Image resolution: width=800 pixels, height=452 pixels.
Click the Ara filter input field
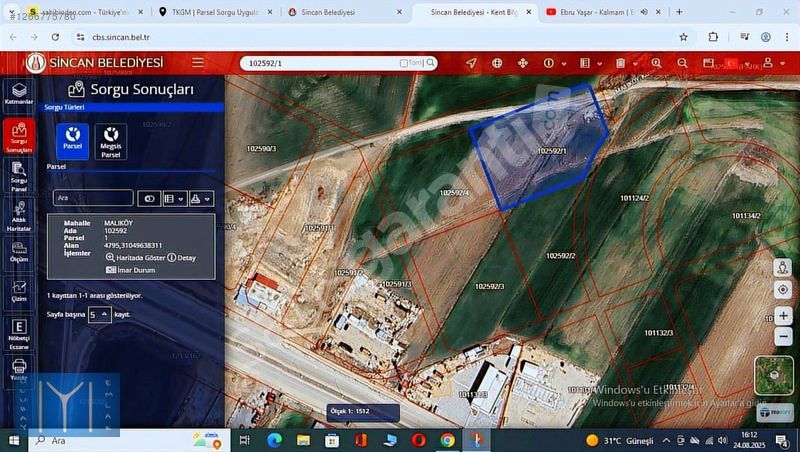(92, 199)
